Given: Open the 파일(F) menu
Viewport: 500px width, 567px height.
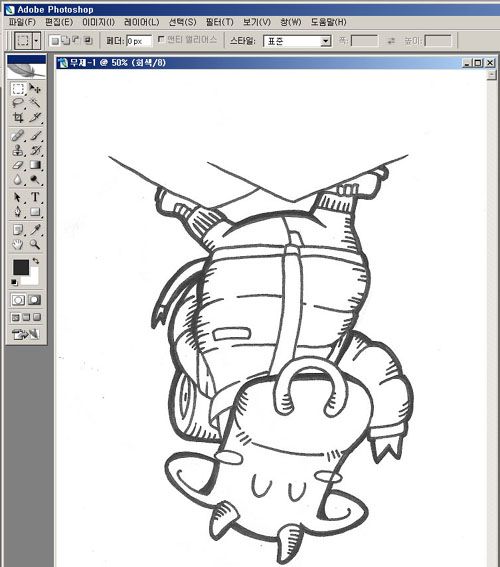Looking at the screenshot, I should (22, 22).
